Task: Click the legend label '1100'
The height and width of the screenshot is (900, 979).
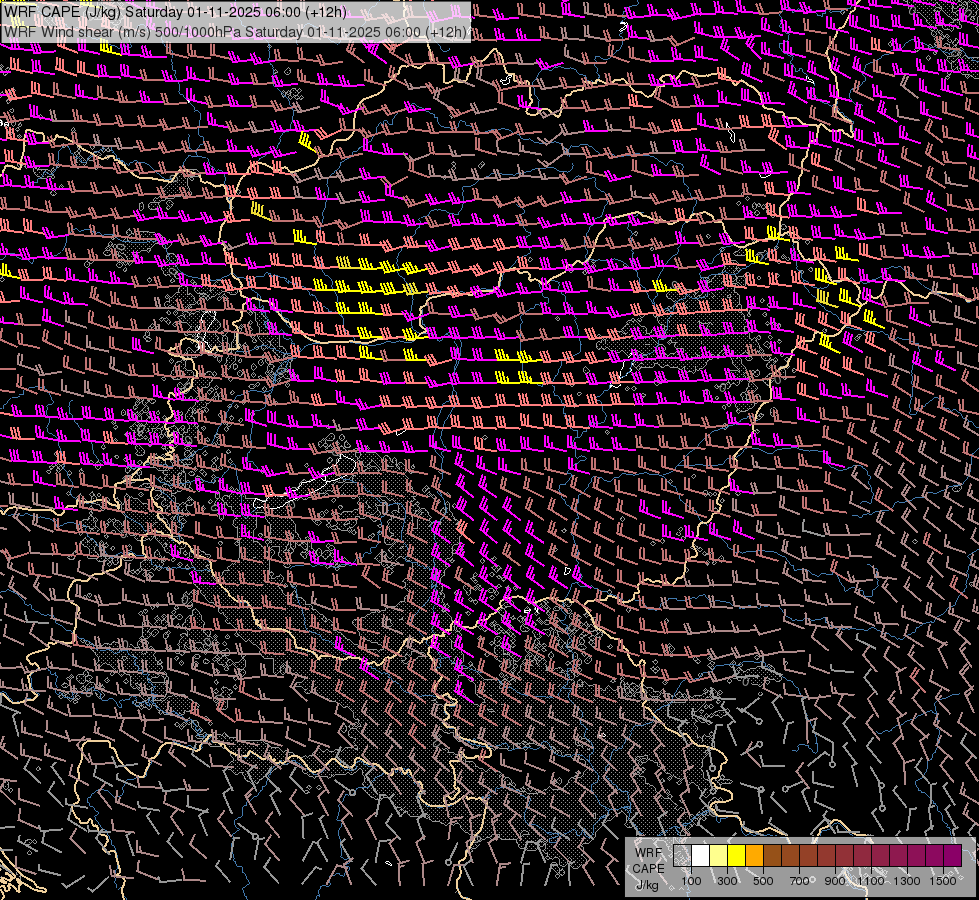Action: point(870,881)
